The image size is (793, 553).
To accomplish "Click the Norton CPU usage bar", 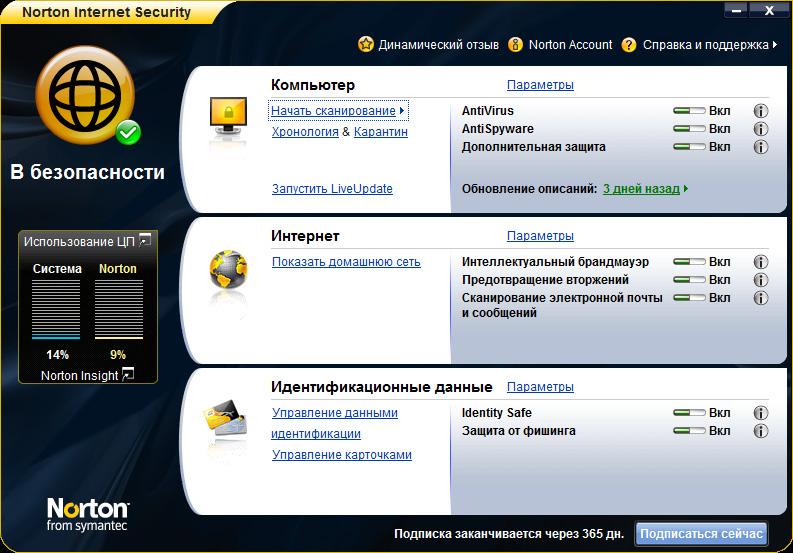I will tap(119, 309).
